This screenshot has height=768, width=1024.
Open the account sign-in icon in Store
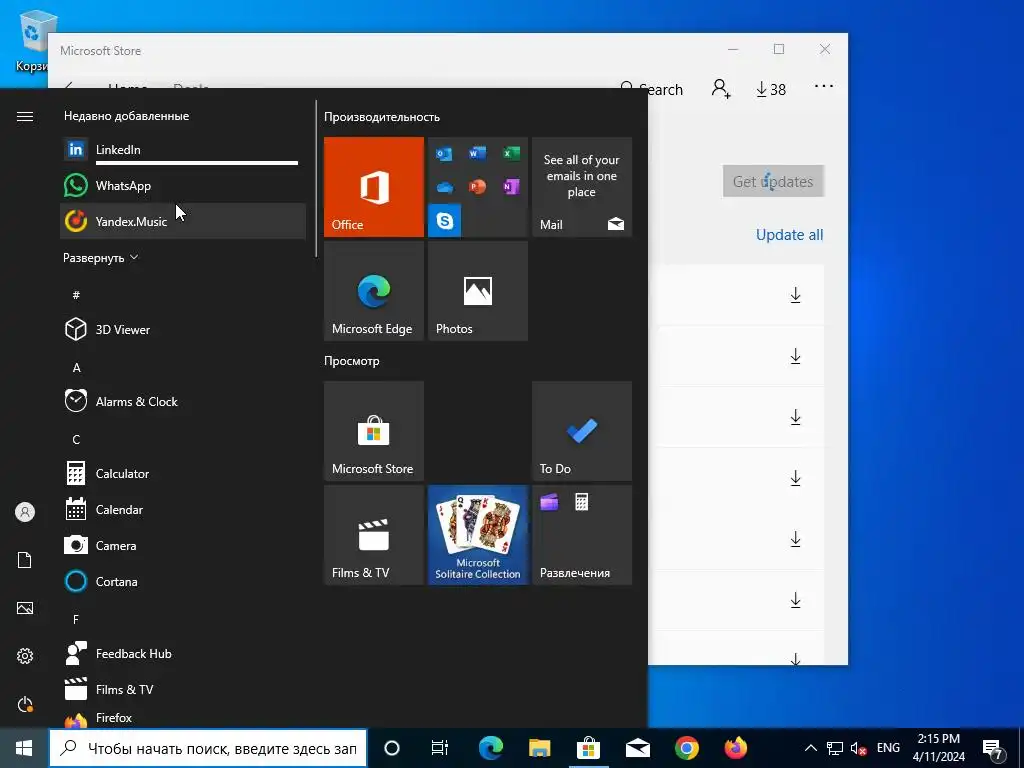[x=721, y=89]
